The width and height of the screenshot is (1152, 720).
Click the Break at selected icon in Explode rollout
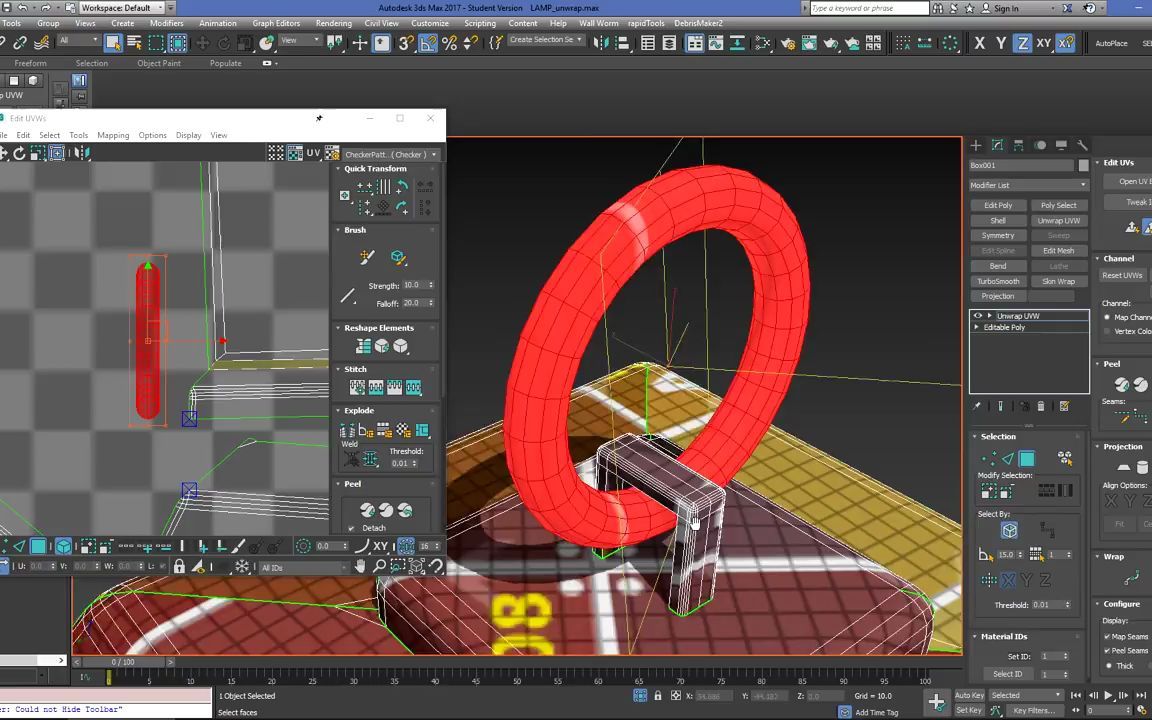(342, 430)
